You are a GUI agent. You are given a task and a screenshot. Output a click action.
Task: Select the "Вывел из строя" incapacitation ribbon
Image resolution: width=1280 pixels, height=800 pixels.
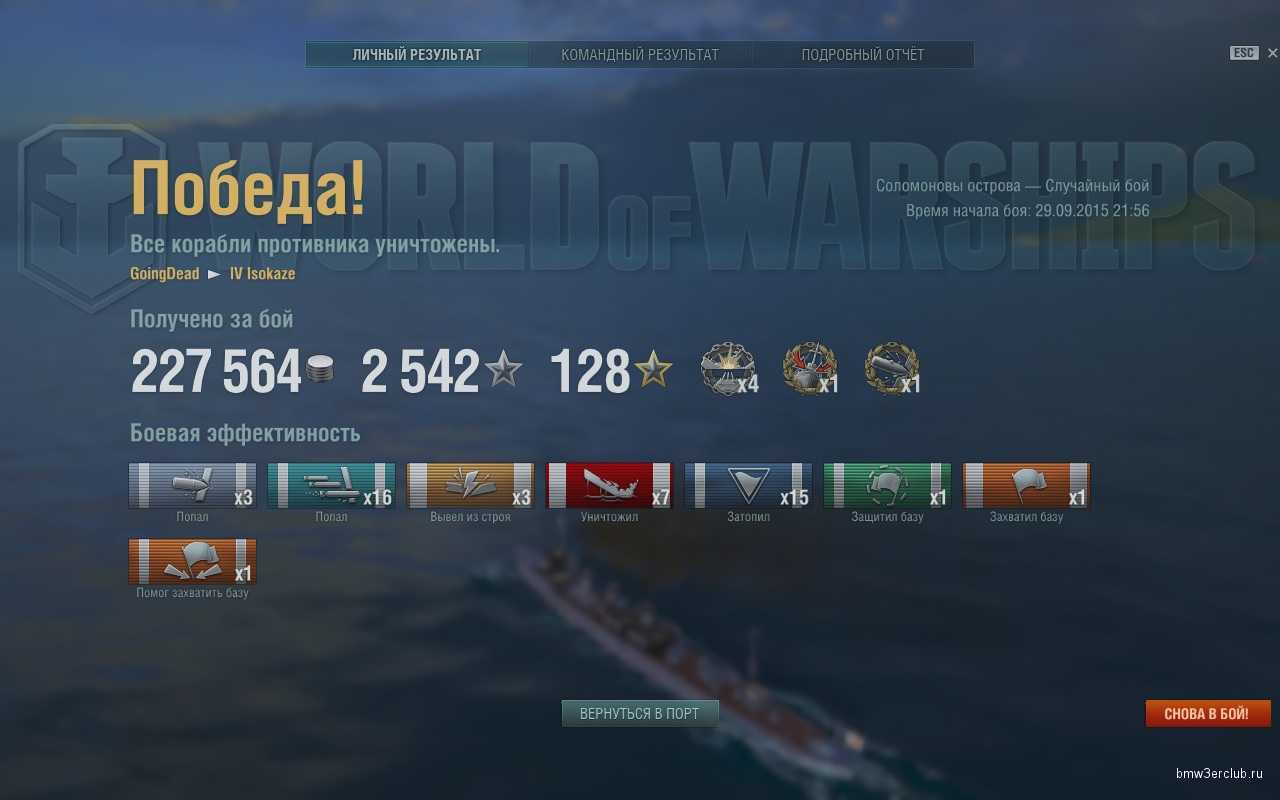pyautogui.click(x=470, y=485)
